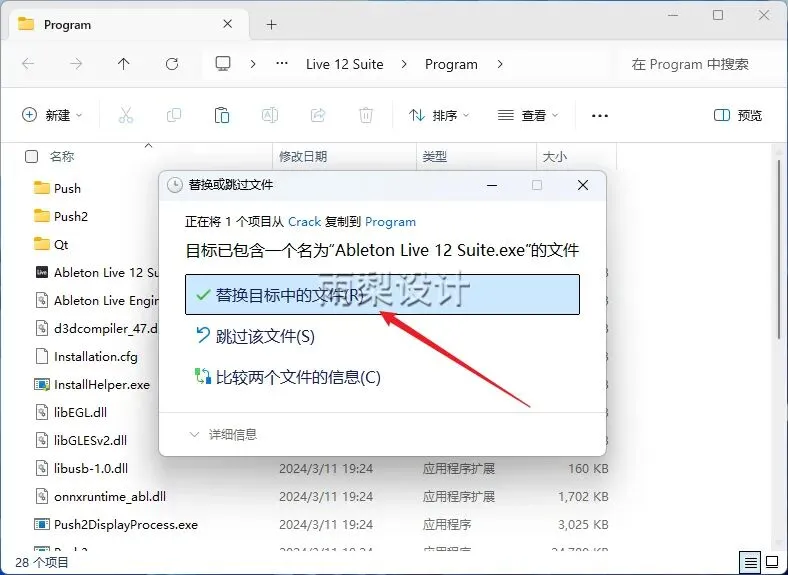This screenshot has width=788, height=575.
Task: Click the Crack source link in dialog
Action: pyautogui.click(x=305, y=222)
